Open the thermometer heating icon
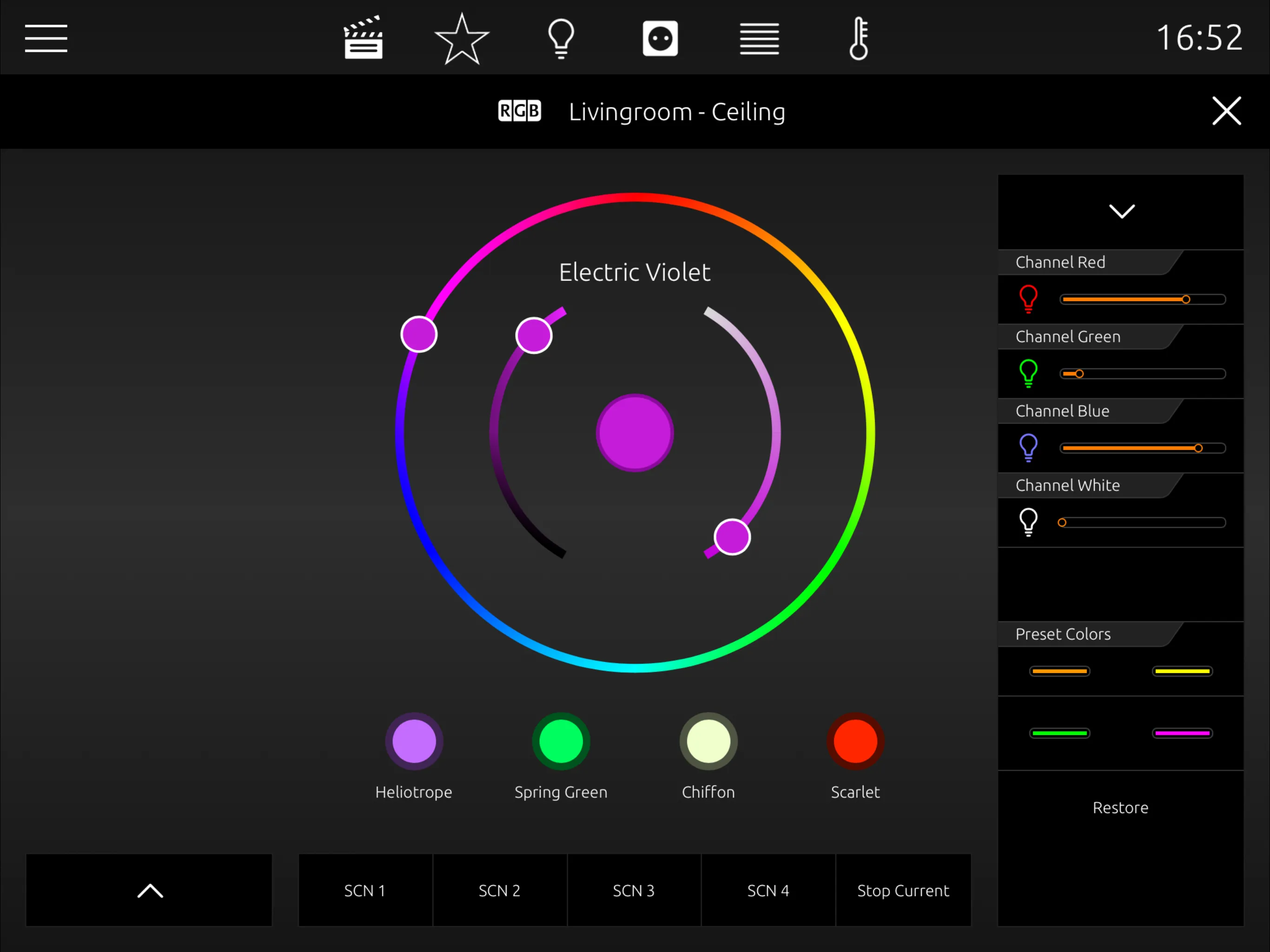 tap(858, 39)
